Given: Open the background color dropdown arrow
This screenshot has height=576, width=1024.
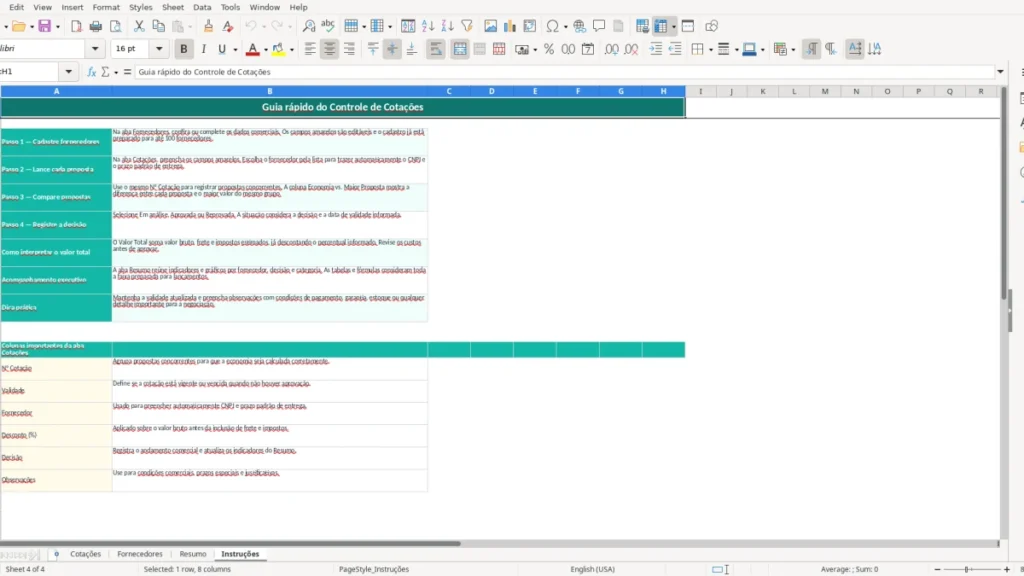Looking at the screenshot, I should click(x=292, y=50).
